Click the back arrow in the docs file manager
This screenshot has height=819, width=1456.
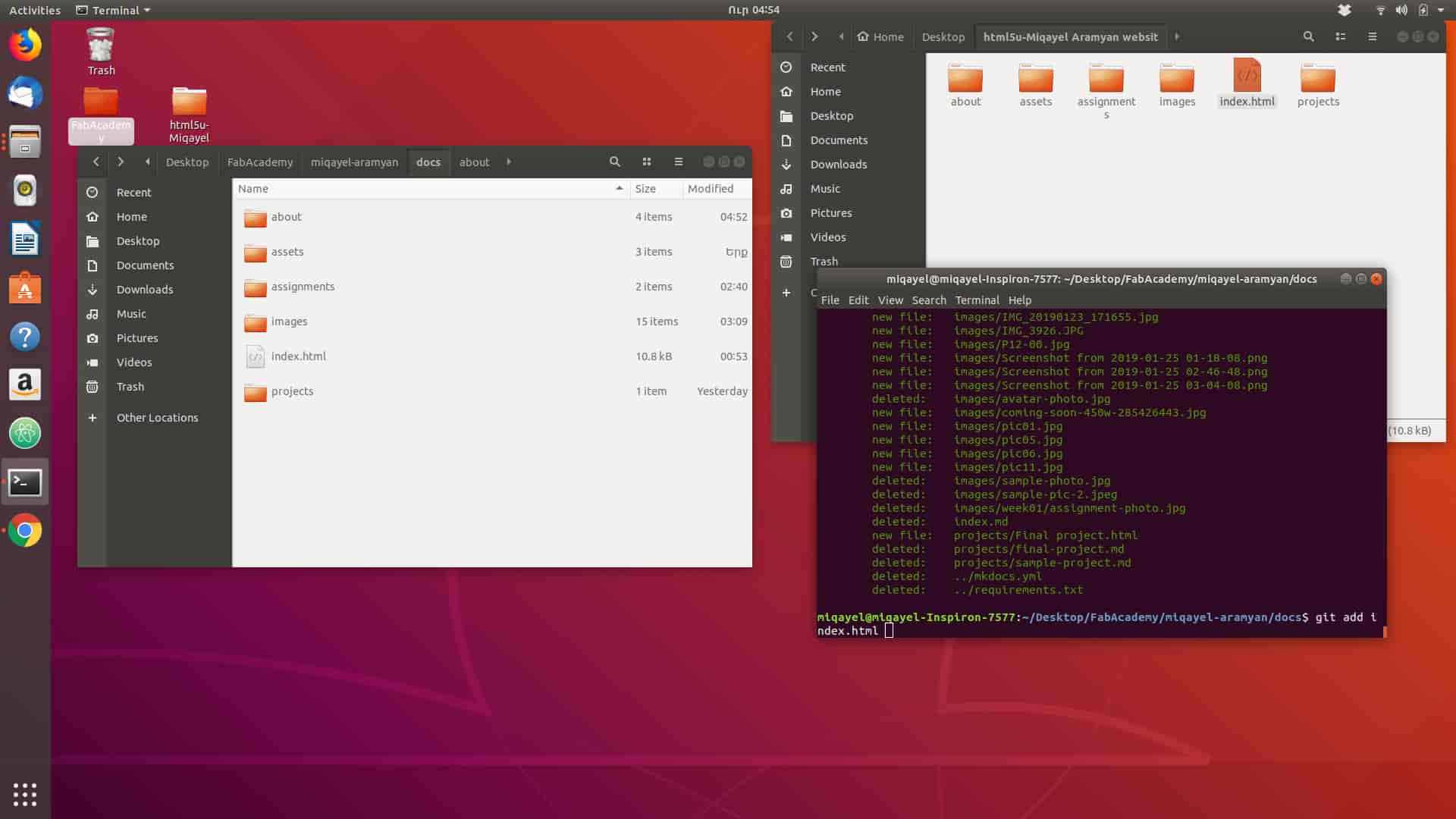point(96,162)
